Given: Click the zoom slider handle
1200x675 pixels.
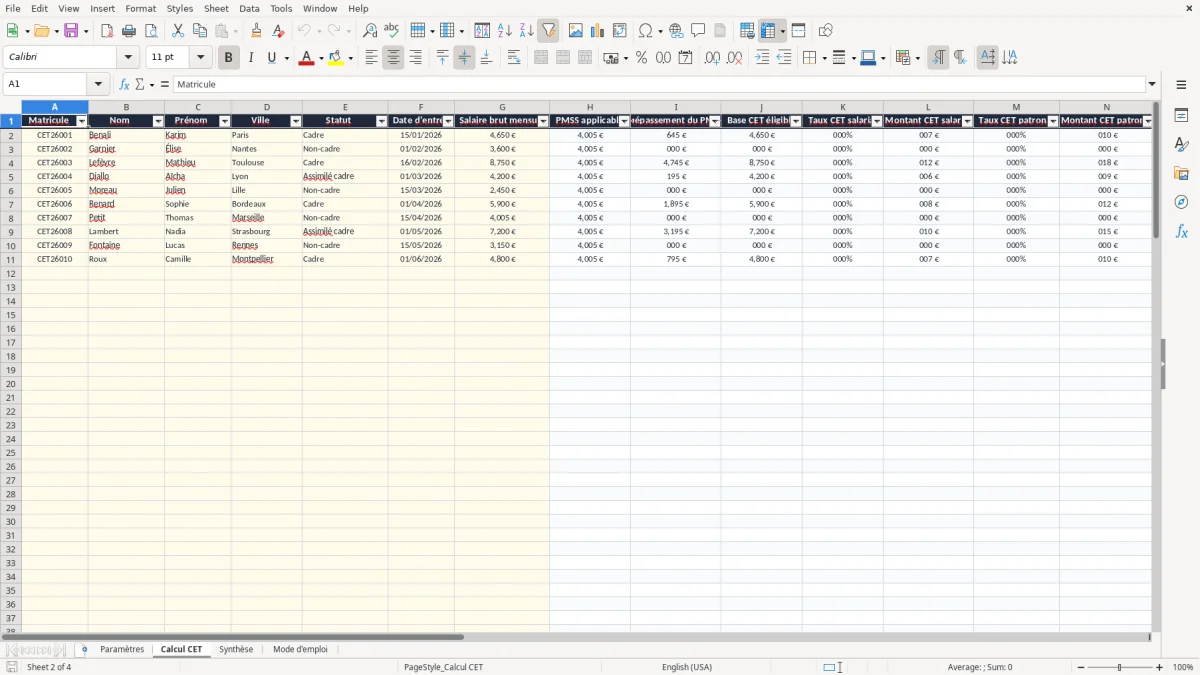Looking at the screenshot, I should [1120, 667].
